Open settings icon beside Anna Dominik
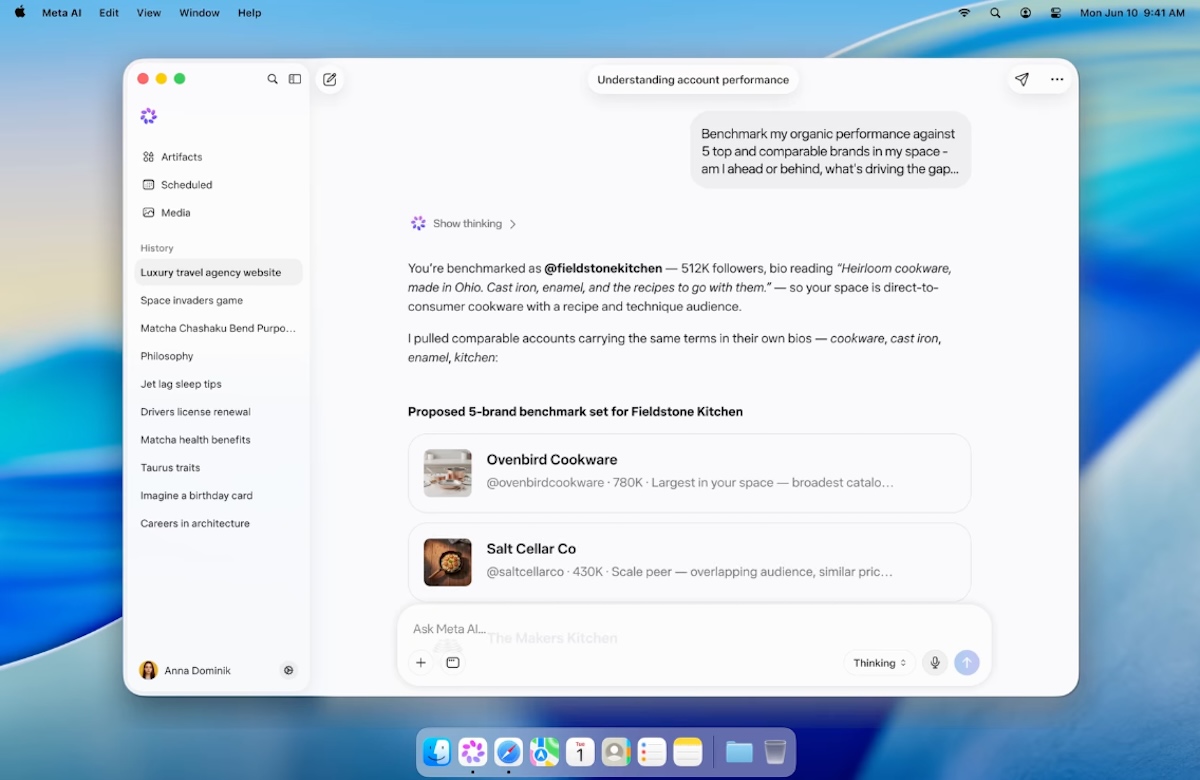The image size is (1200, 780). [289, 671]
